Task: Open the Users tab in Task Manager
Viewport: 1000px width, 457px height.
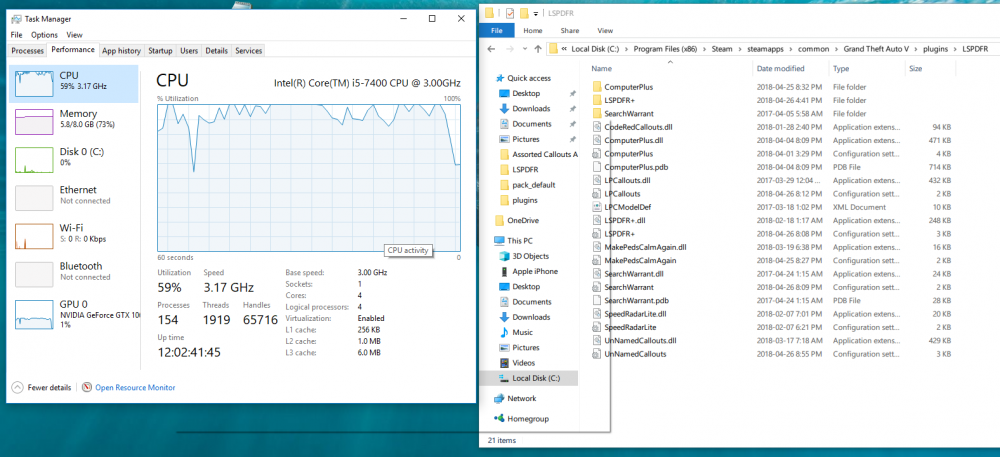Action: (x=189, y=51)
